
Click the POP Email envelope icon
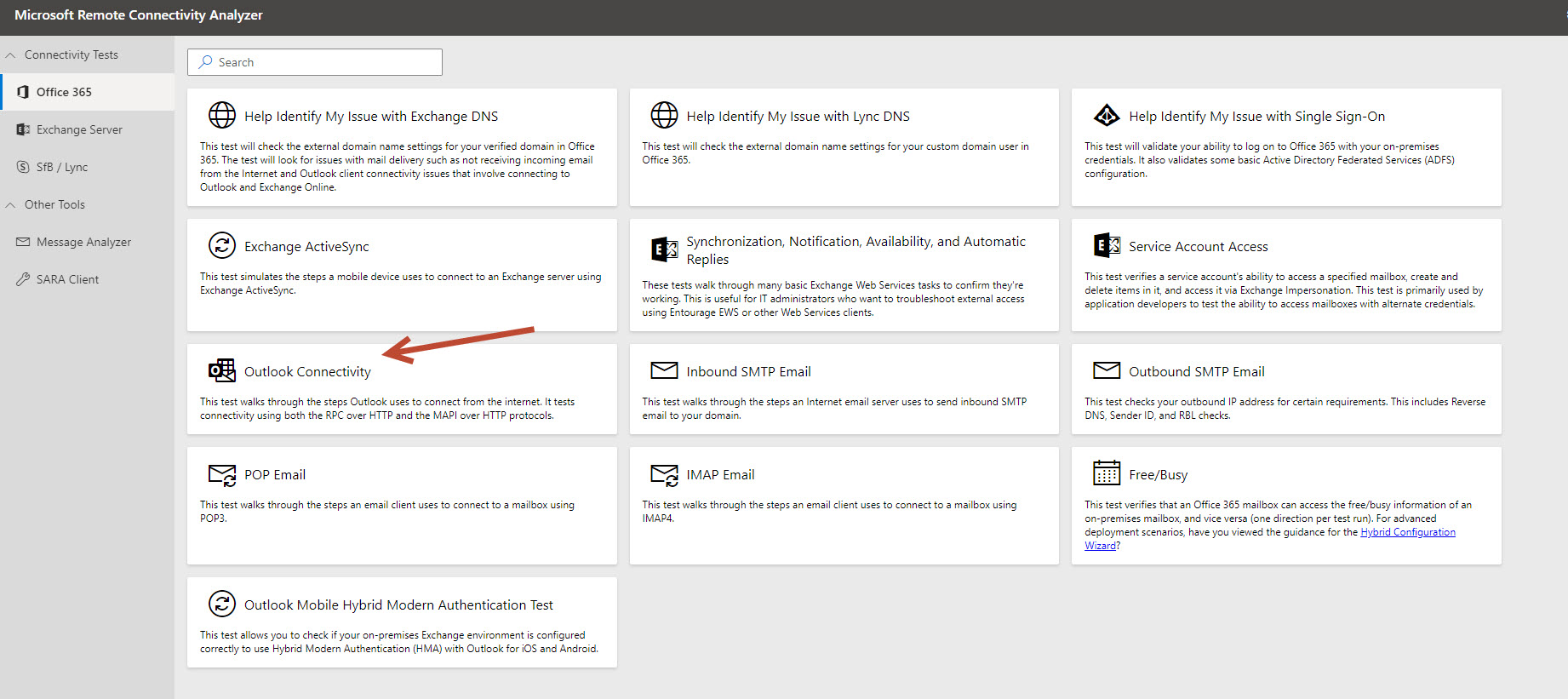click(x=222, y=474)
